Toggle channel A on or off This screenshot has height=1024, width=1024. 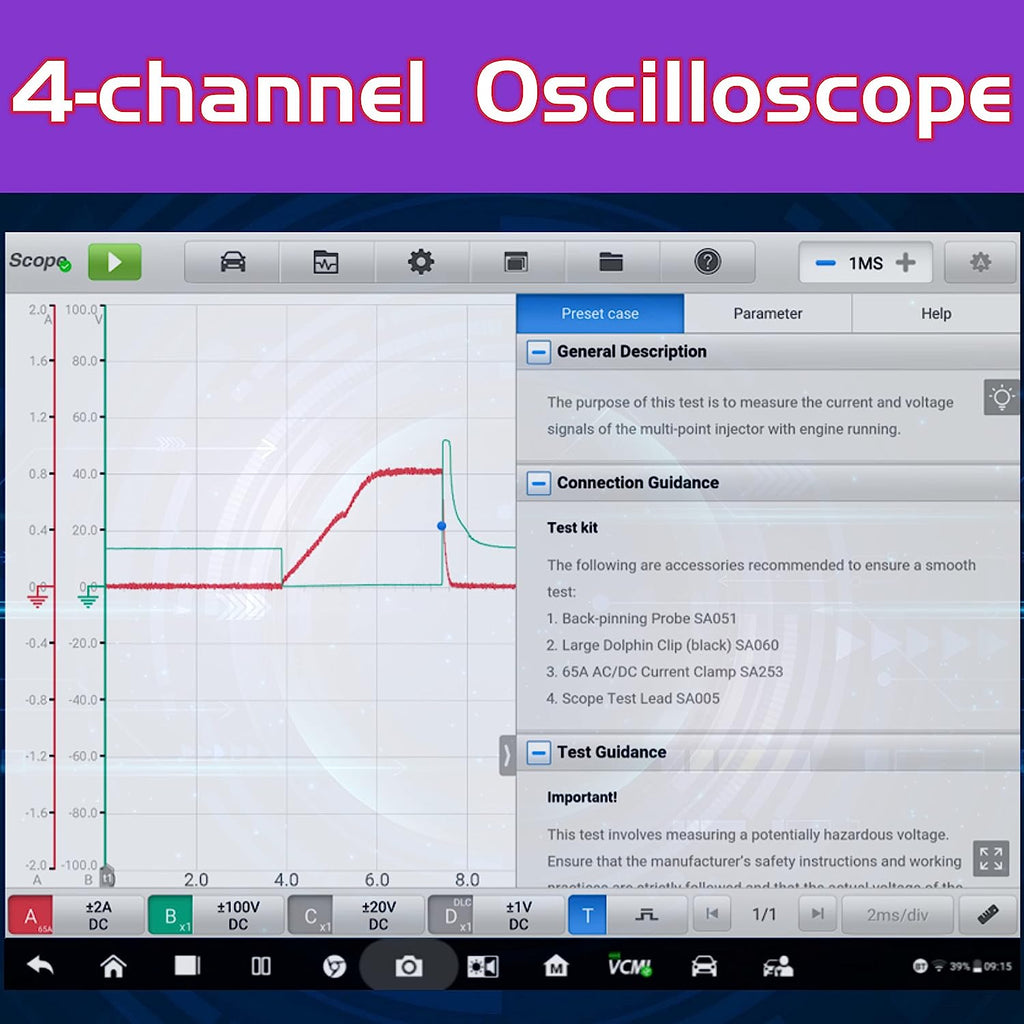tap(31, 915)
